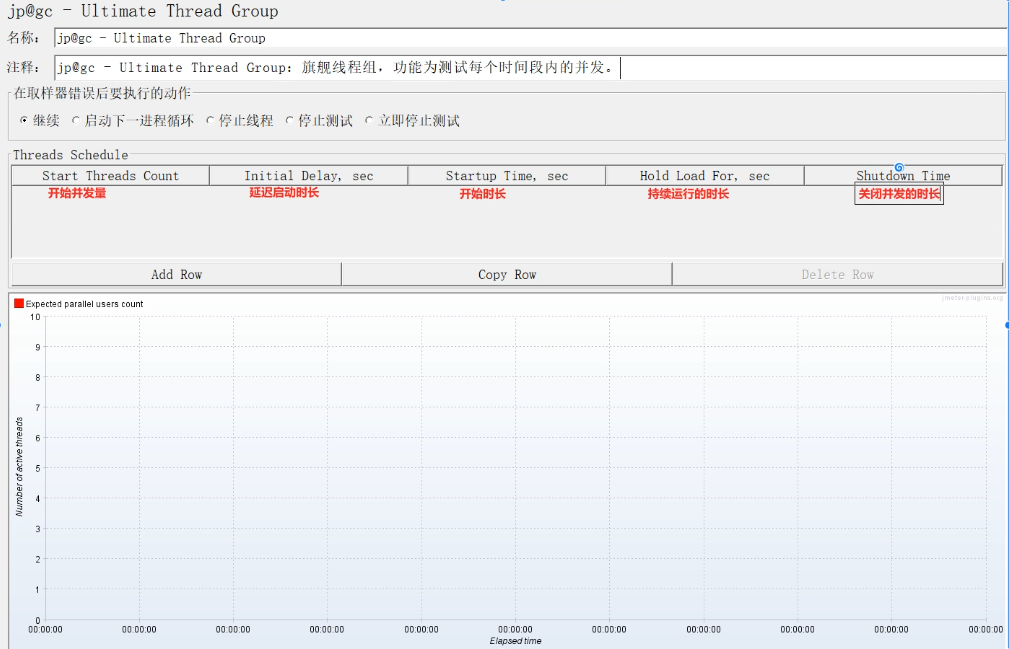The height and width of the screenshot is (649, 1009).
Task: Click the Shutdown Time column header
Action: [x=902, y=176]
